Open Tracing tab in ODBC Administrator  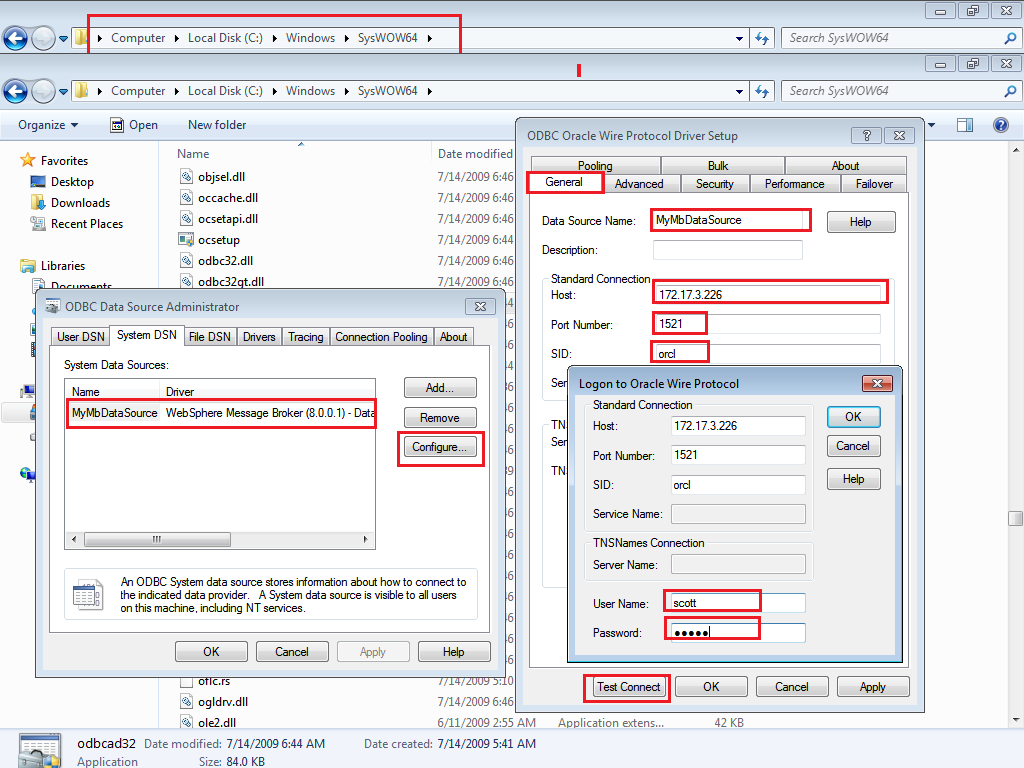(306, 336)
